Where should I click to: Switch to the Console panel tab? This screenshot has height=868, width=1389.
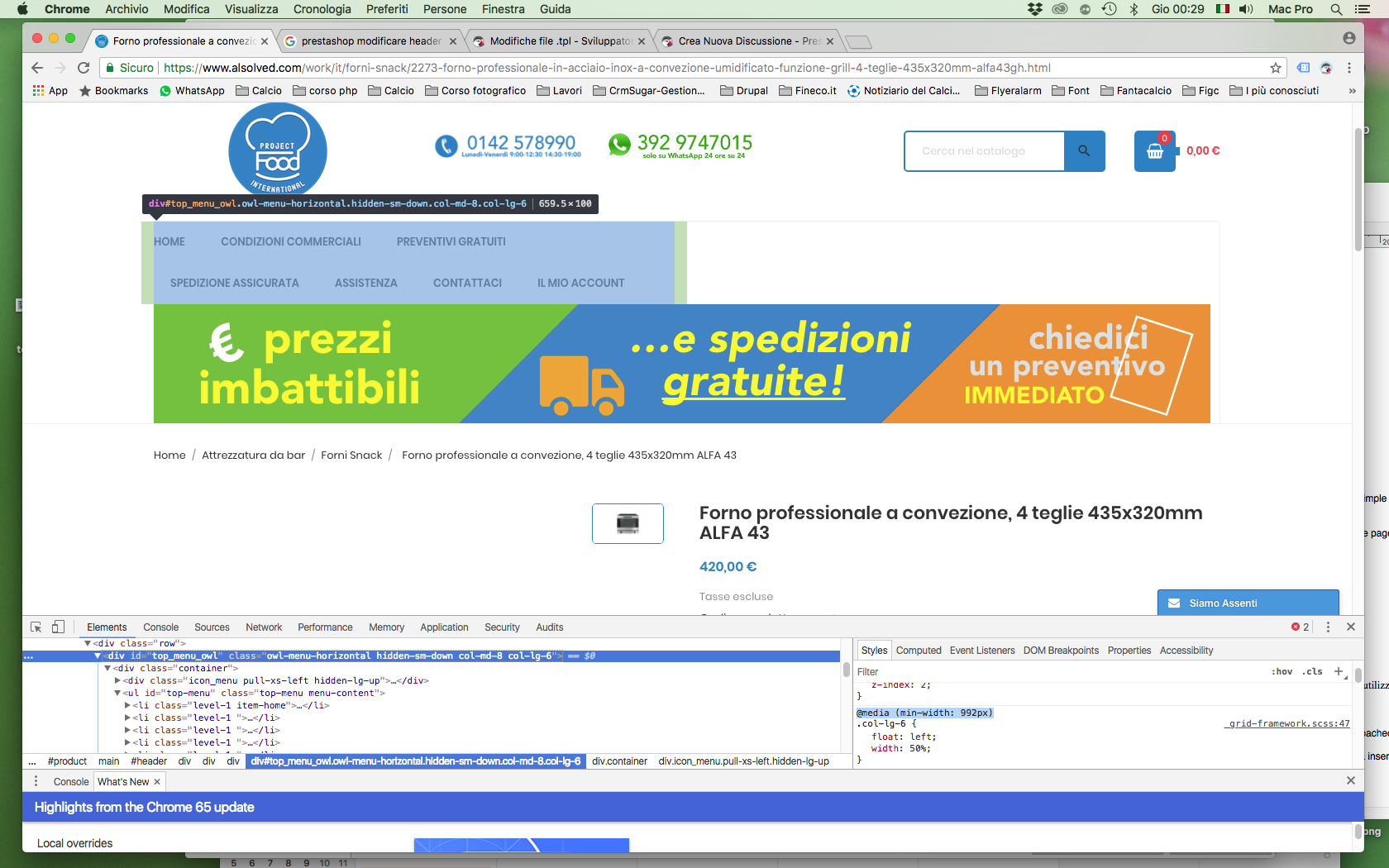tap(160, 627)
